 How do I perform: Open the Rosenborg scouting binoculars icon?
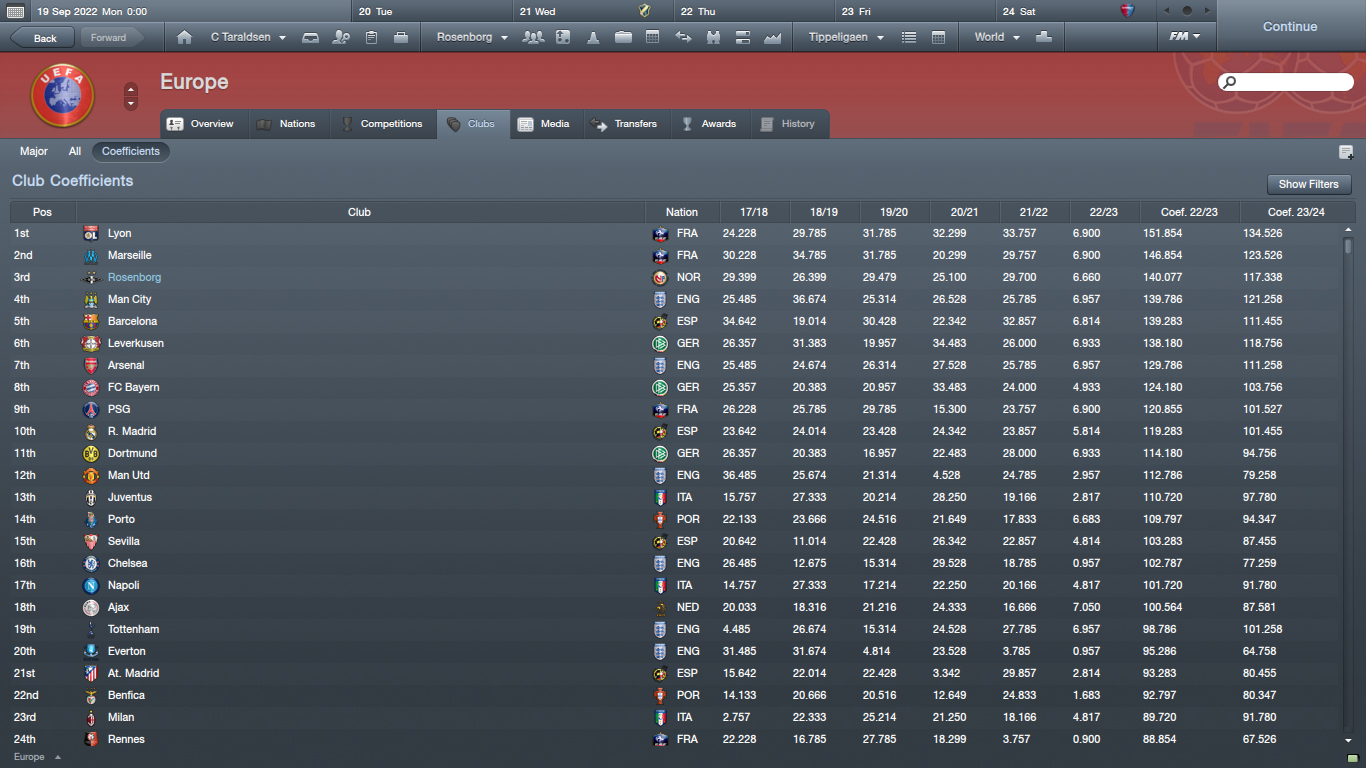point(713,37)
